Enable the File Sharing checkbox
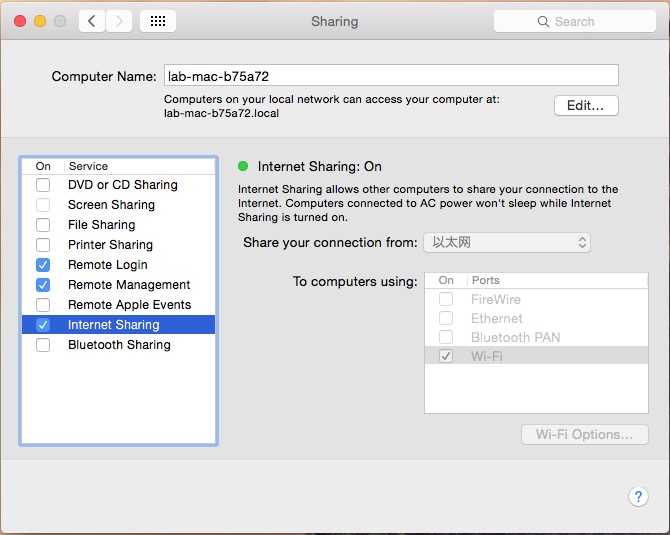The width and height of the screenshot is (670, 535). coord(43,225)
